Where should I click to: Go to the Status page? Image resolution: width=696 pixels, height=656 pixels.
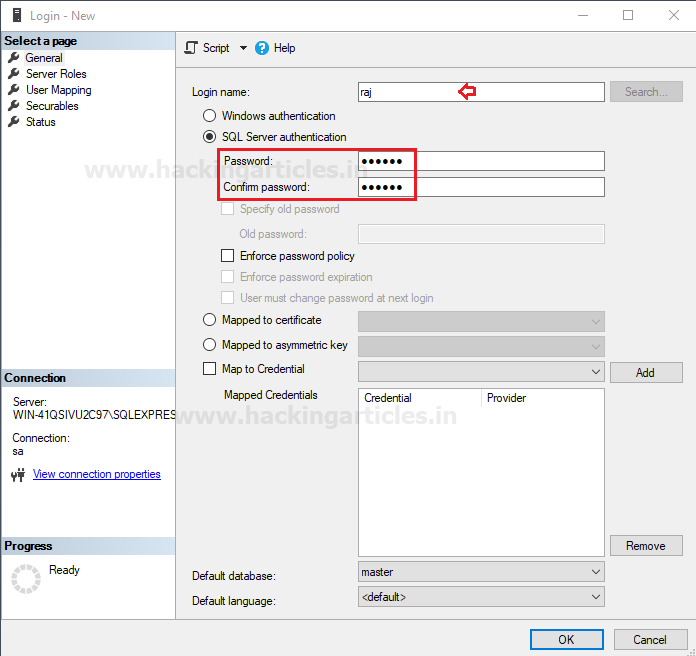pyautogui.click(x=40, y=122)
